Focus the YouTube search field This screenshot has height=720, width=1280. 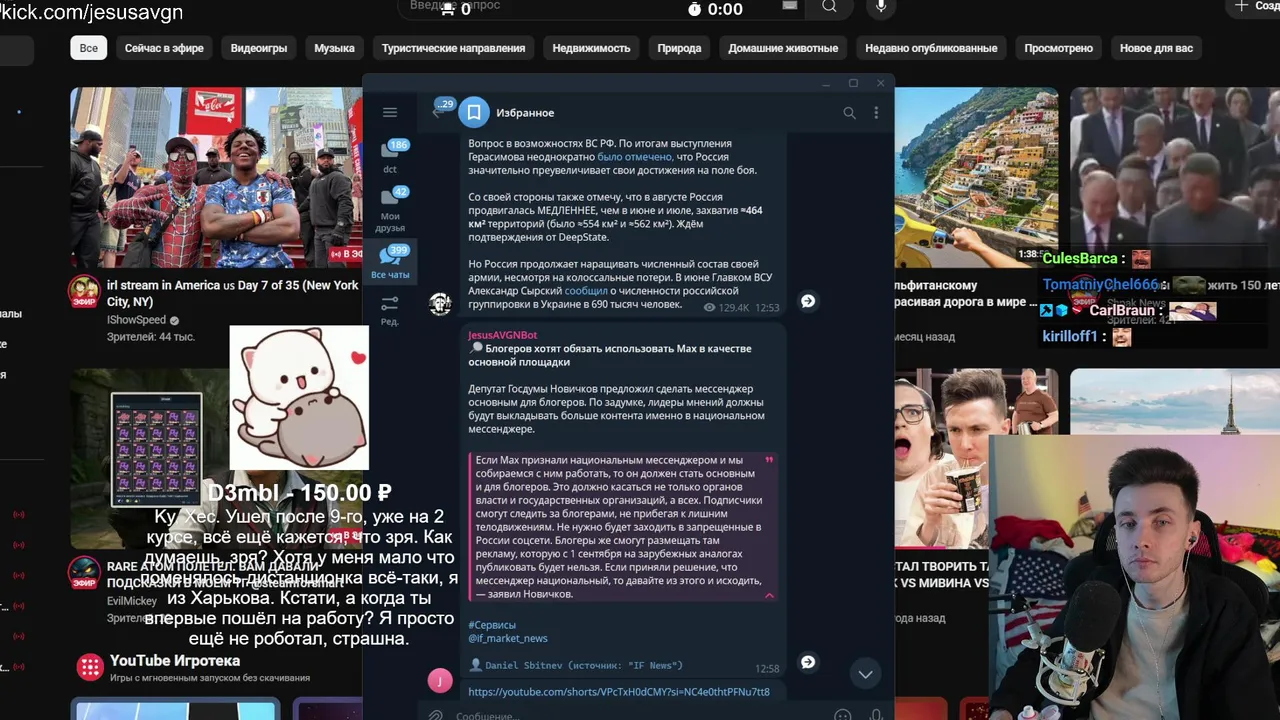(x=600, y=7)
